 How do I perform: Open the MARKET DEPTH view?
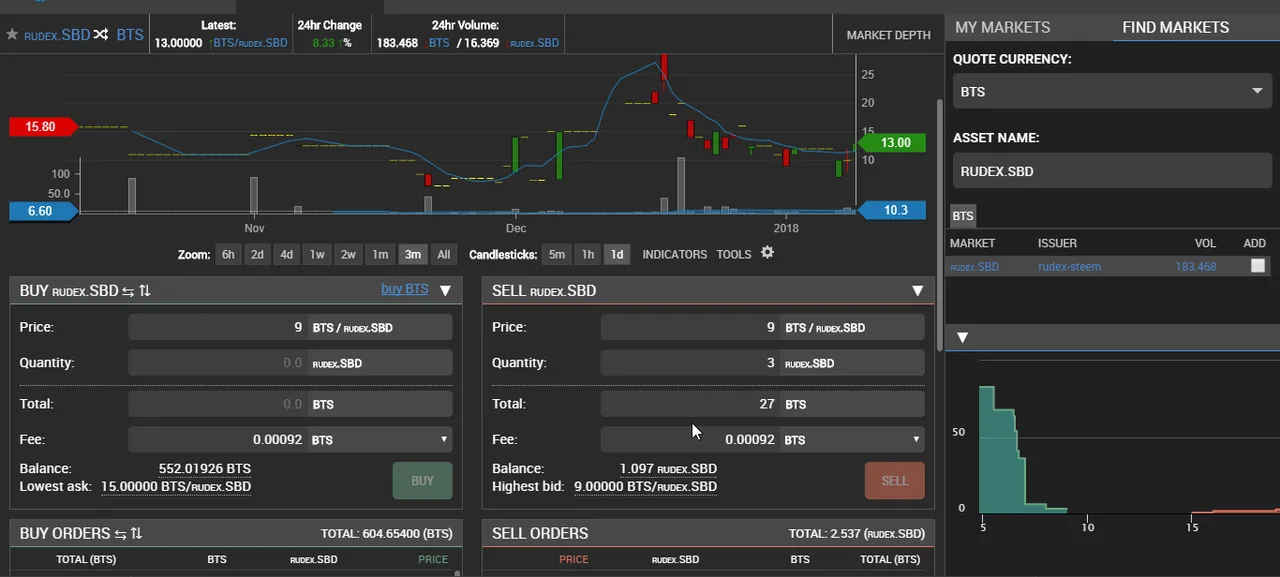pyautogui.click(x=888, y=35)
